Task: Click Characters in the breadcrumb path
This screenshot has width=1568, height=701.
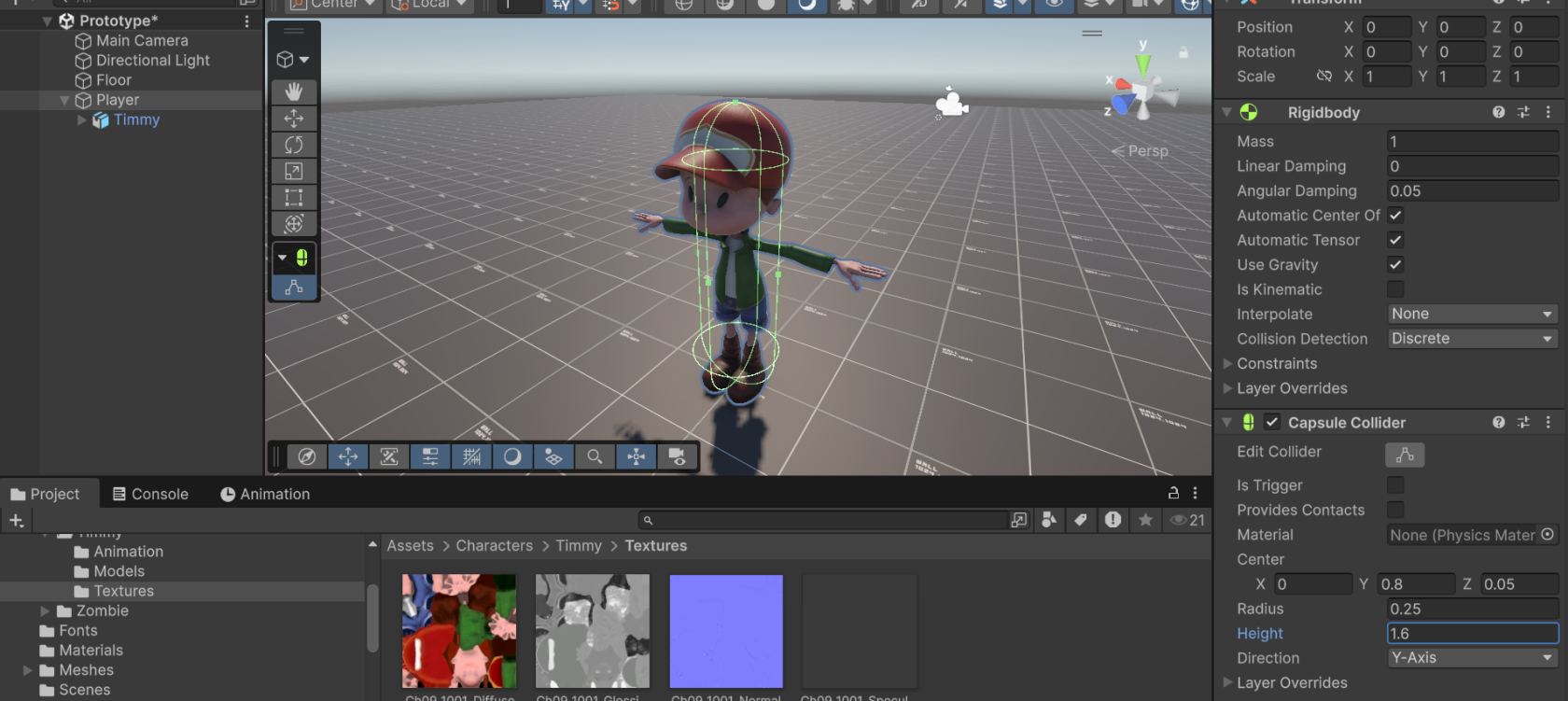Action: [495, 546]
